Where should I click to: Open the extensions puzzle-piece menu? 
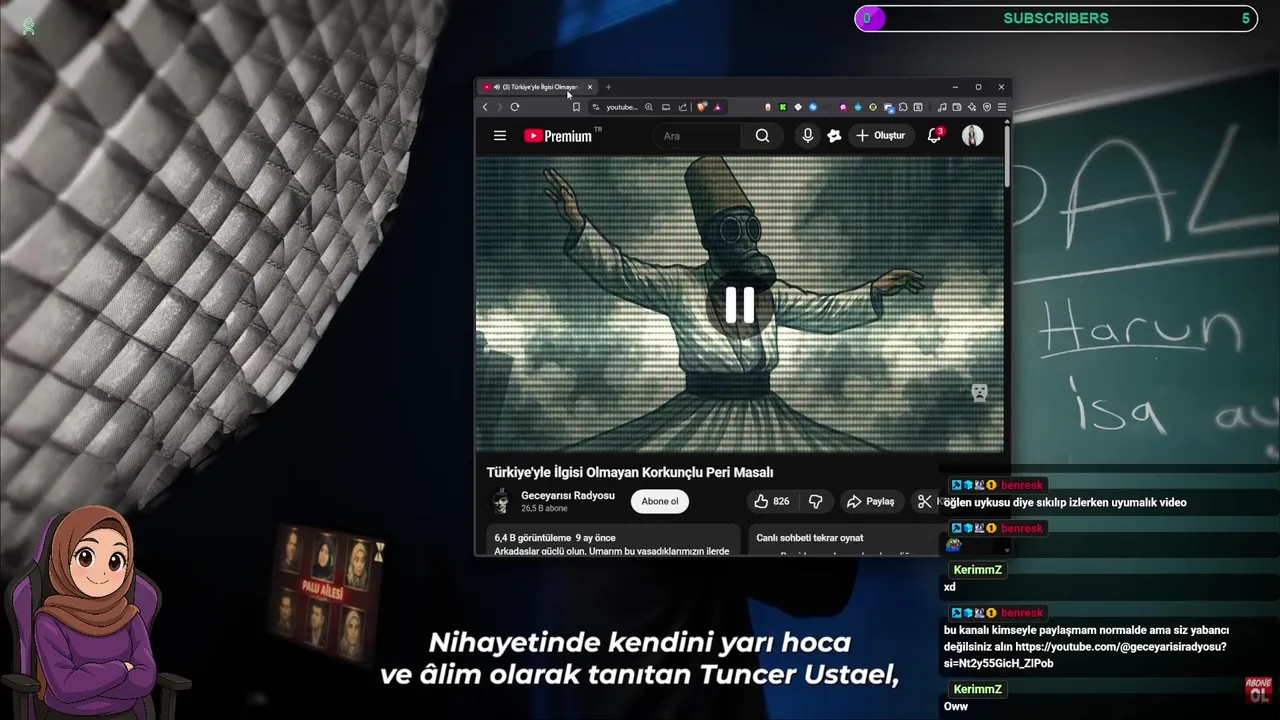pyautogui.click(x=903, y=107)
